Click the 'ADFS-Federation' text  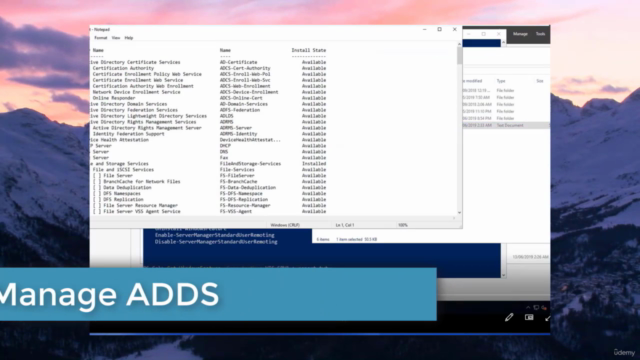(x=240, y=110)
